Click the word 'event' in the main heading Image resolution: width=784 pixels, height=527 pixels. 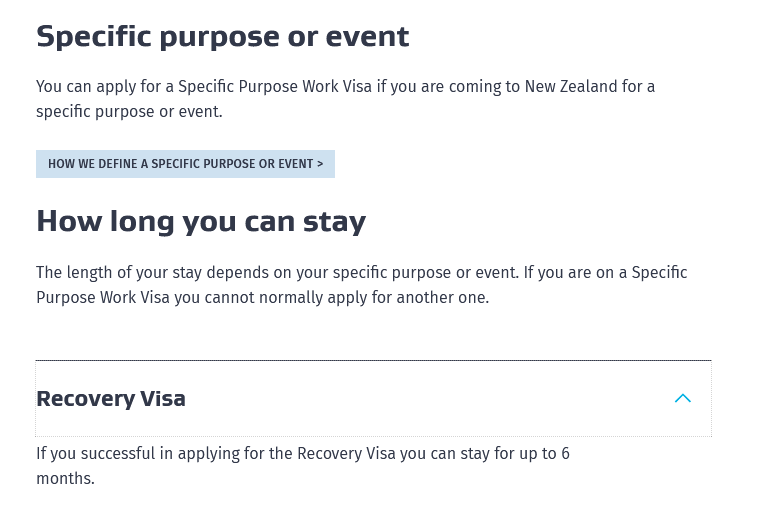tap(368, 36)
